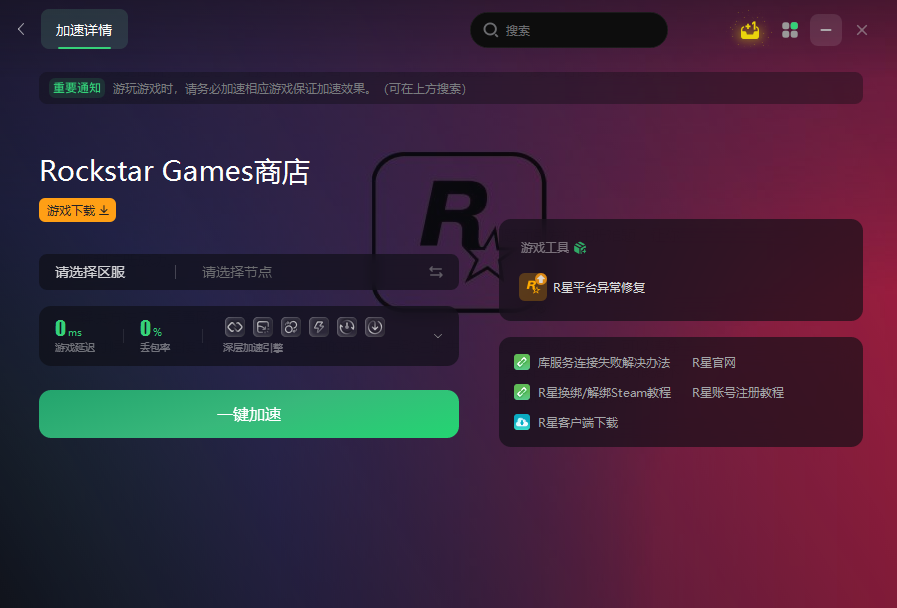
Task: Close the window with the X icon
Action: (862, 30)
